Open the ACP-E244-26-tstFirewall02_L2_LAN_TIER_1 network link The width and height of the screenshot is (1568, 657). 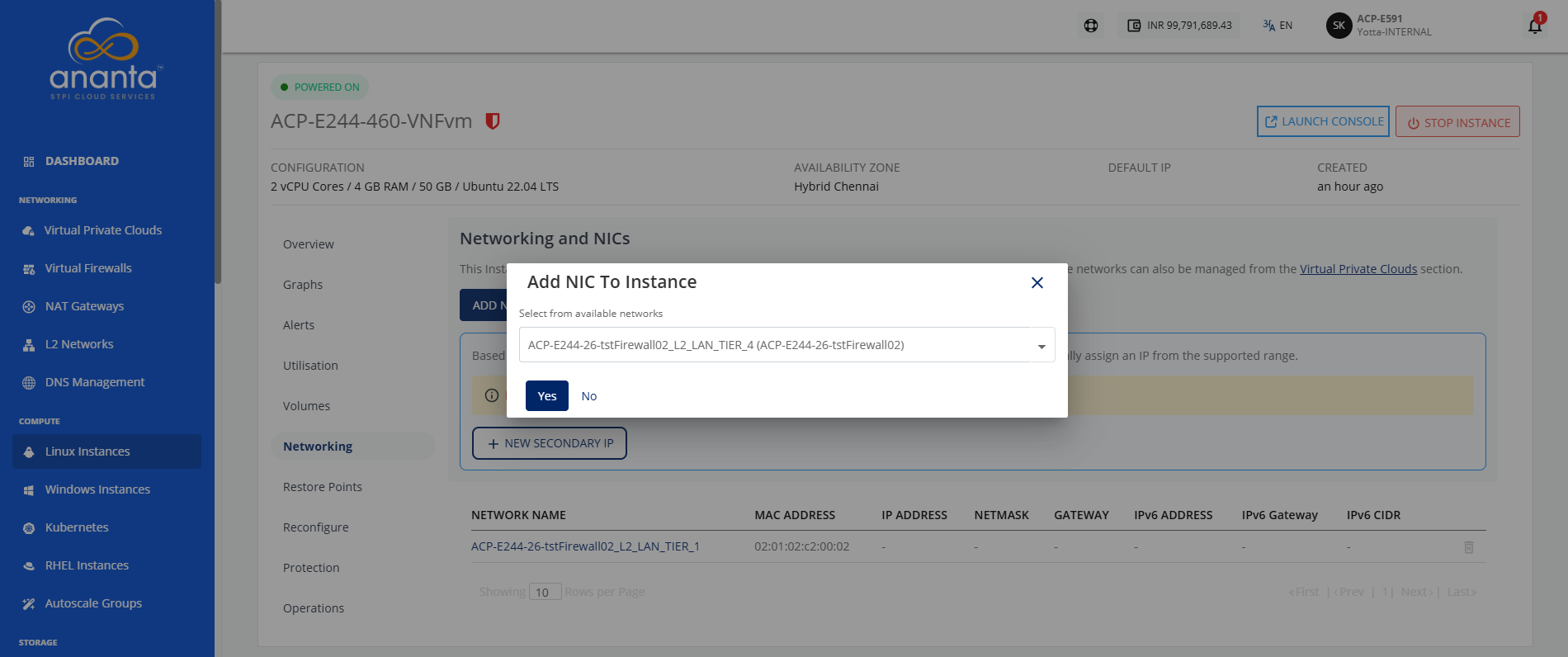585,546
